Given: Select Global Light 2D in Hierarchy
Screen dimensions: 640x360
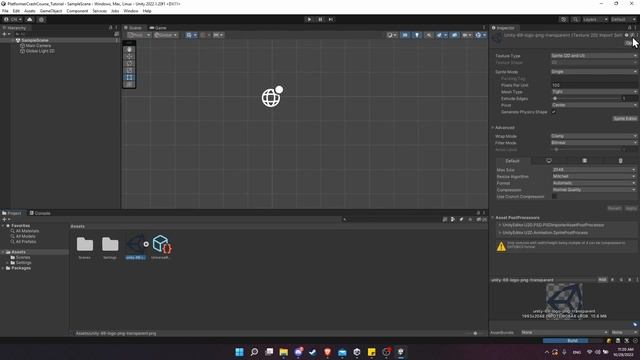Looking at the screenshot, I should point(40,51).
